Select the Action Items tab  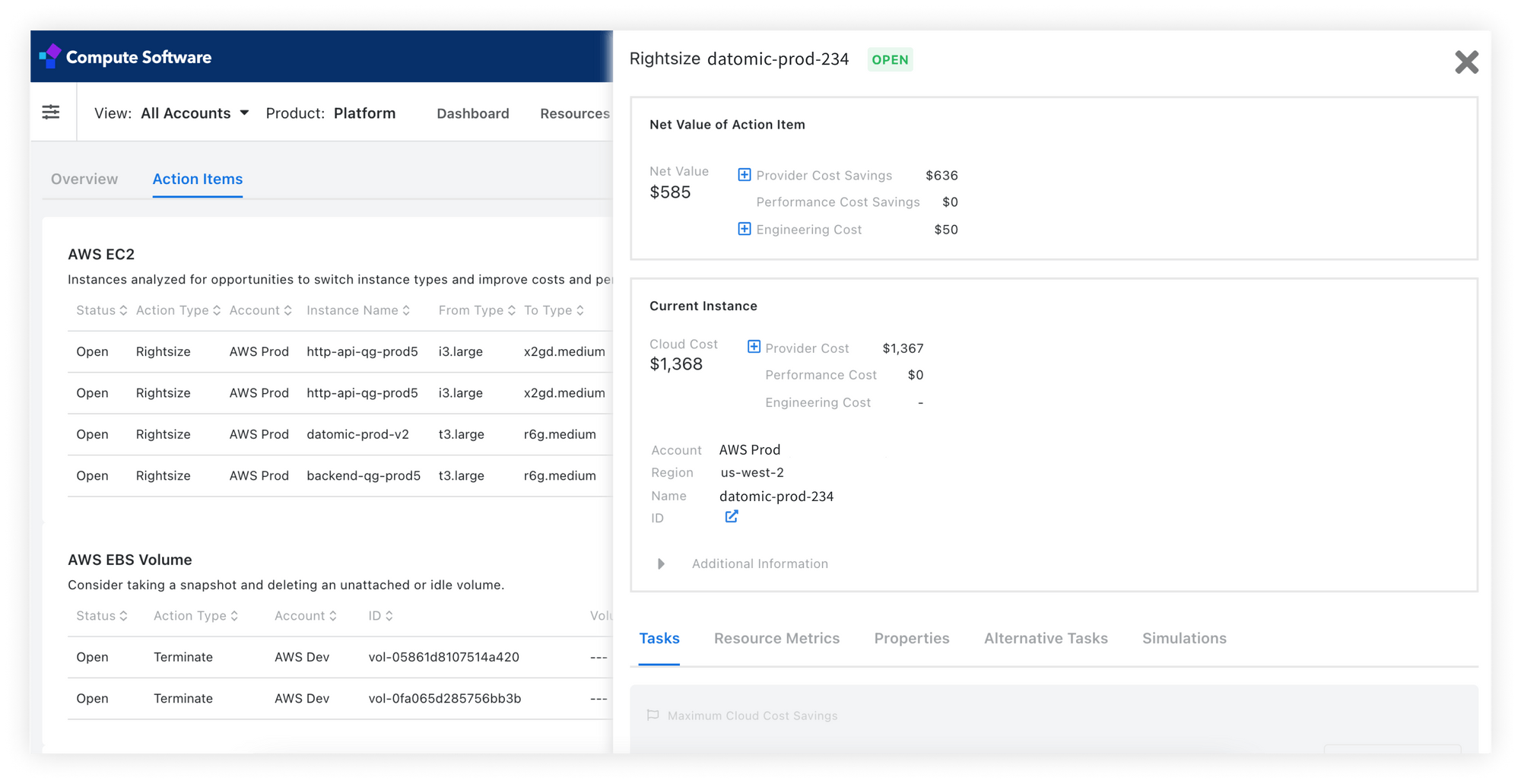click(x=198, y=179)
